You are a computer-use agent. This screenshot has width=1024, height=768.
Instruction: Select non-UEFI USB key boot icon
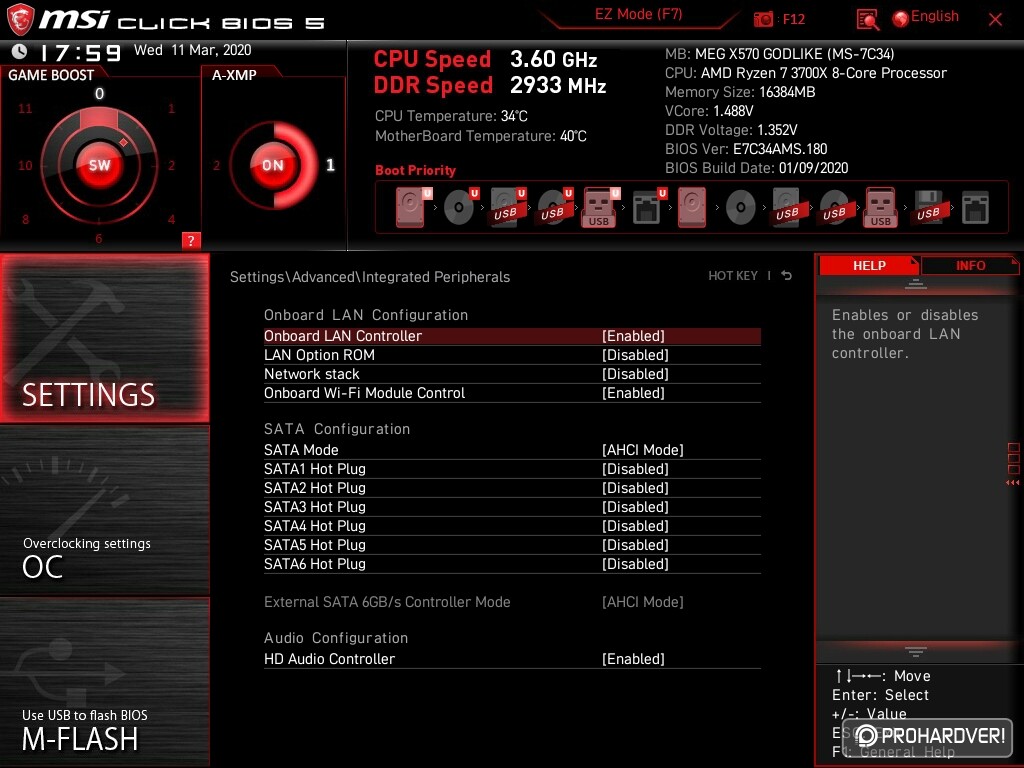point(880,208)
